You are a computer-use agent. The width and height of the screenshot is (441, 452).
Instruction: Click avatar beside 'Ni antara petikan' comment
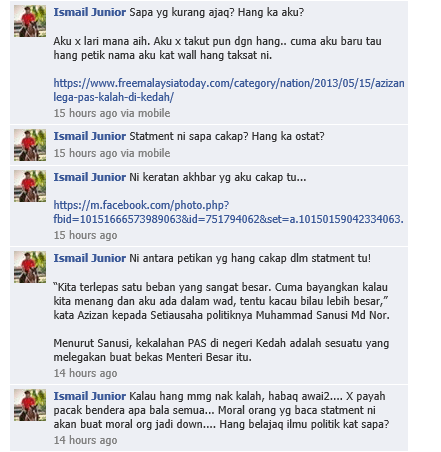coord(30,267)
